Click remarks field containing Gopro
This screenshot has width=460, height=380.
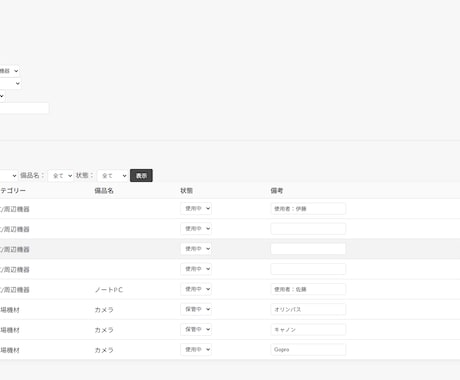tap(308, 349)
